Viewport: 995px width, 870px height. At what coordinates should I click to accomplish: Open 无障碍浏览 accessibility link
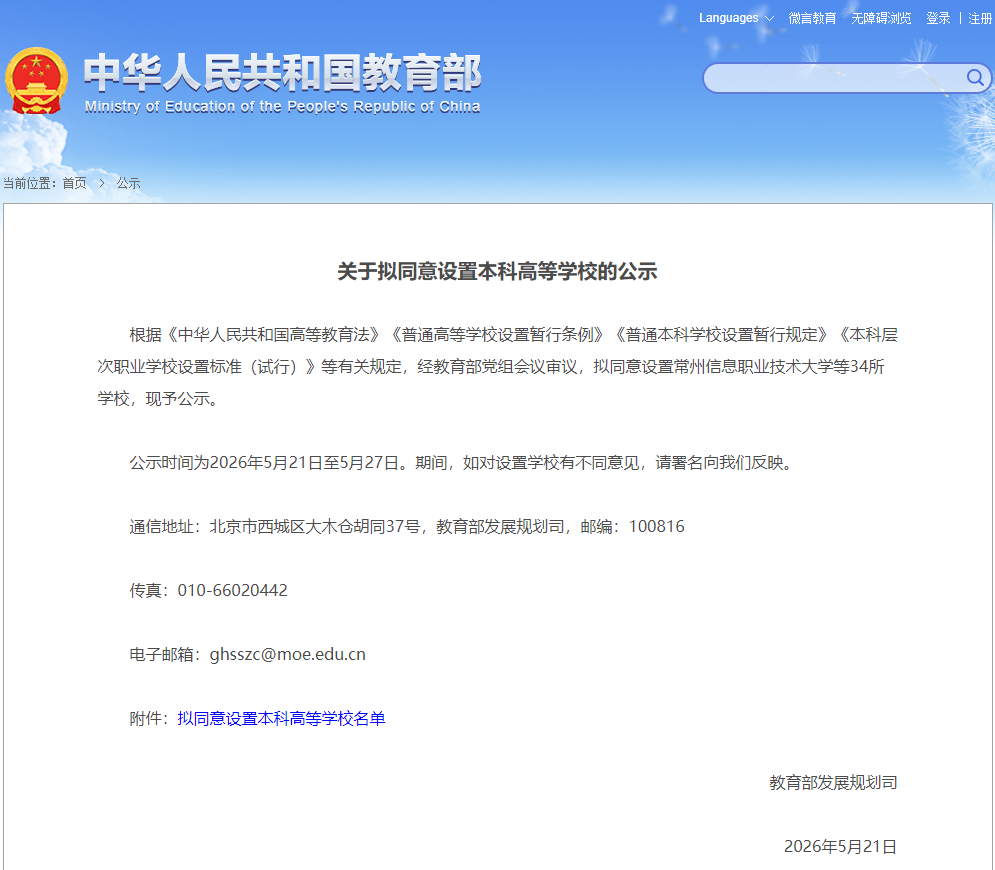pyautogui.click(x=881, y=18)
